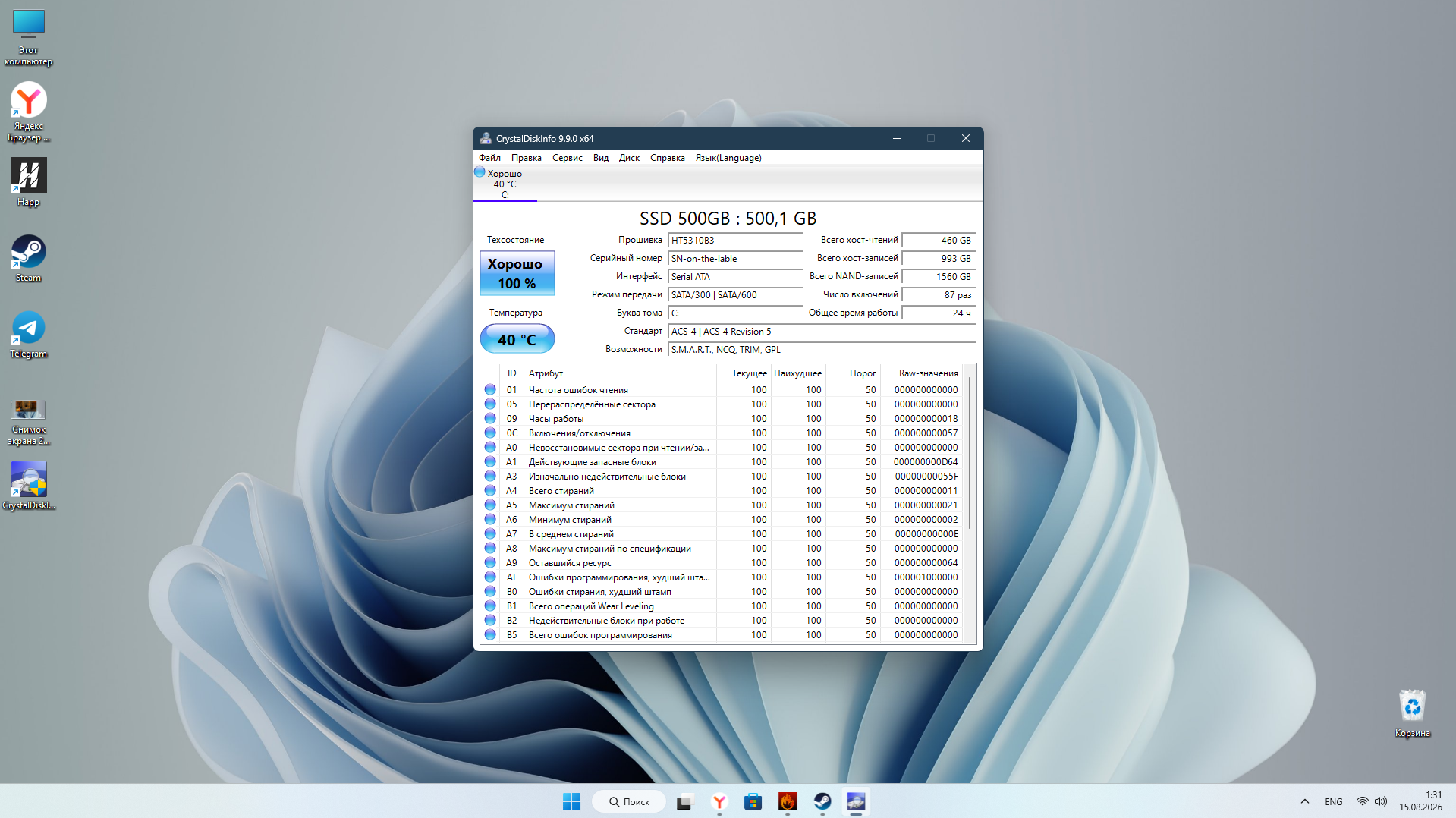Click the serial number field SN-on-the-lable
1456x818 pixels.
[x=734, y=258]
